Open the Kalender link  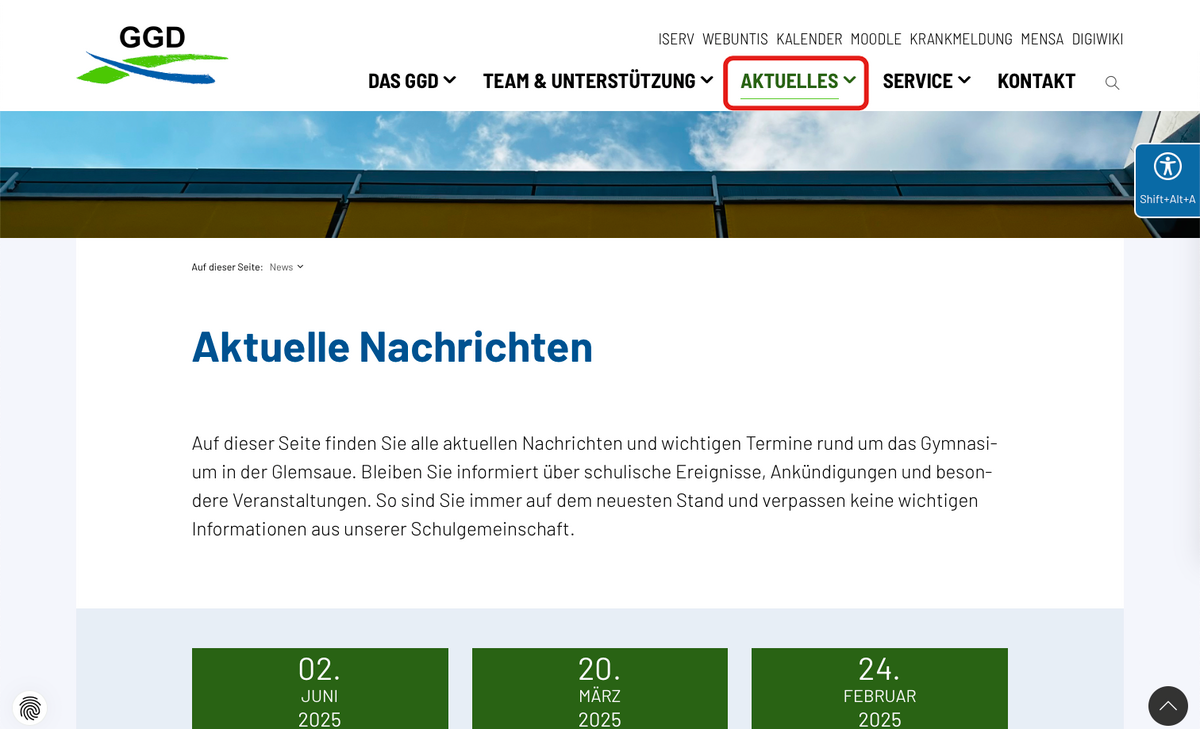(x=809, y=39)
